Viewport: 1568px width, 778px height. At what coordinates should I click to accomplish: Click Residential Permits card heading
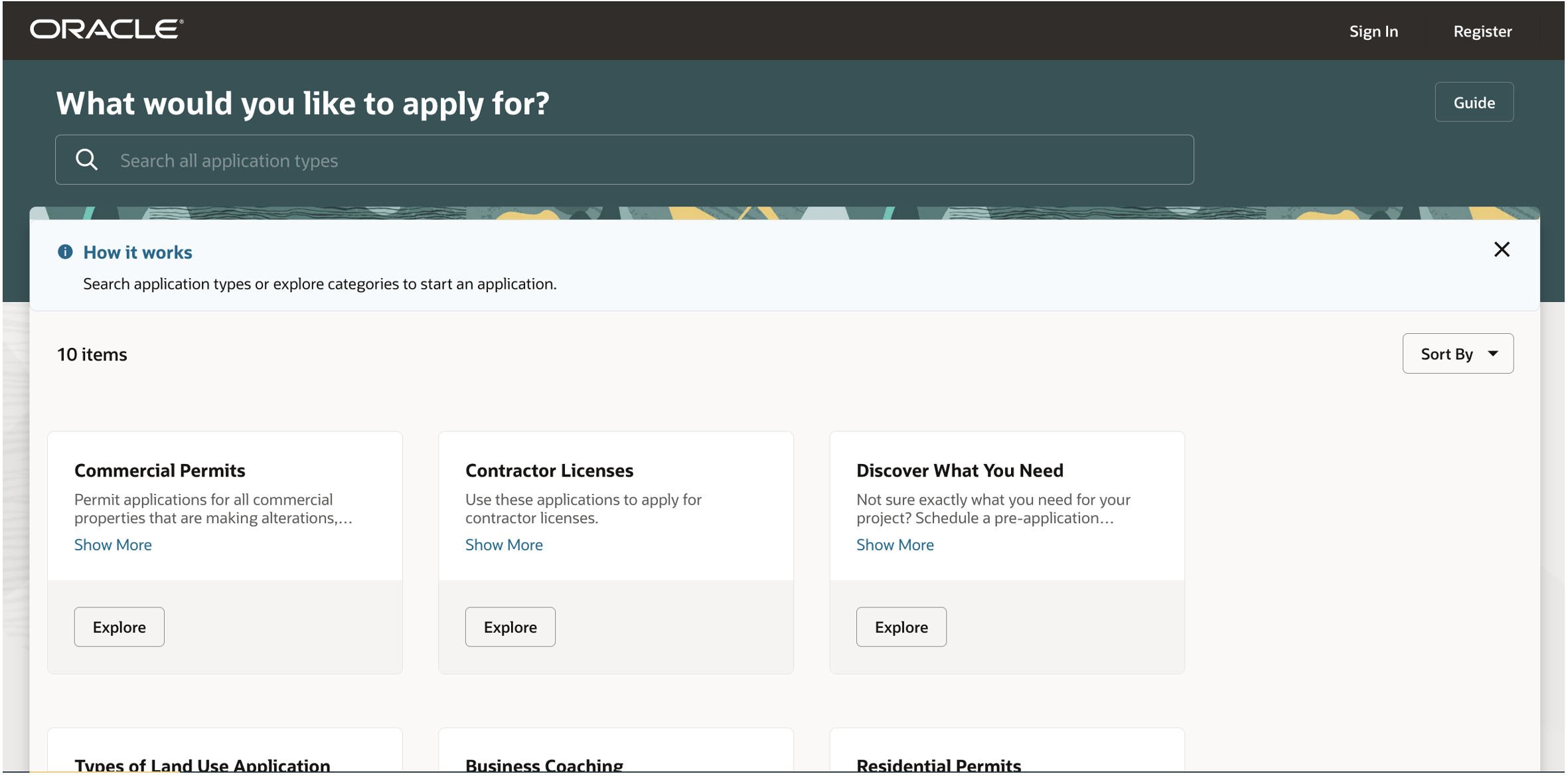coord(938,765)
